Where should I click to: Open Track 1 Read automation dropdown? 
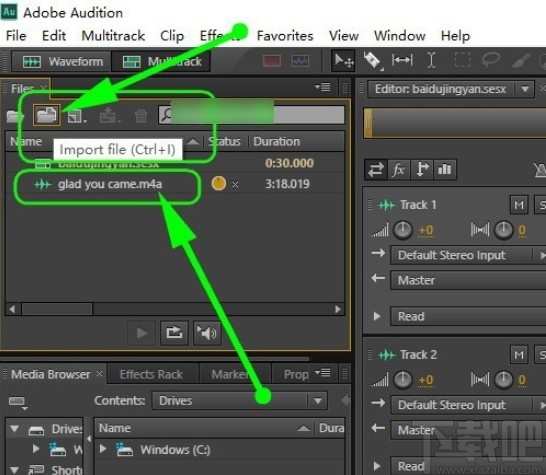[468, 316]
